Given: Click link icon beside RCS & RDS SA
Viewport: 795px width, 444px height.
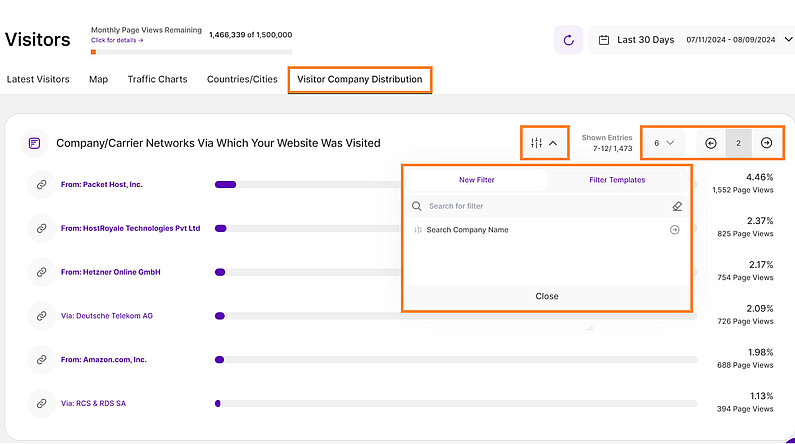Looking at the screenshot, I should pyautogui.click(x=41, y=403).
